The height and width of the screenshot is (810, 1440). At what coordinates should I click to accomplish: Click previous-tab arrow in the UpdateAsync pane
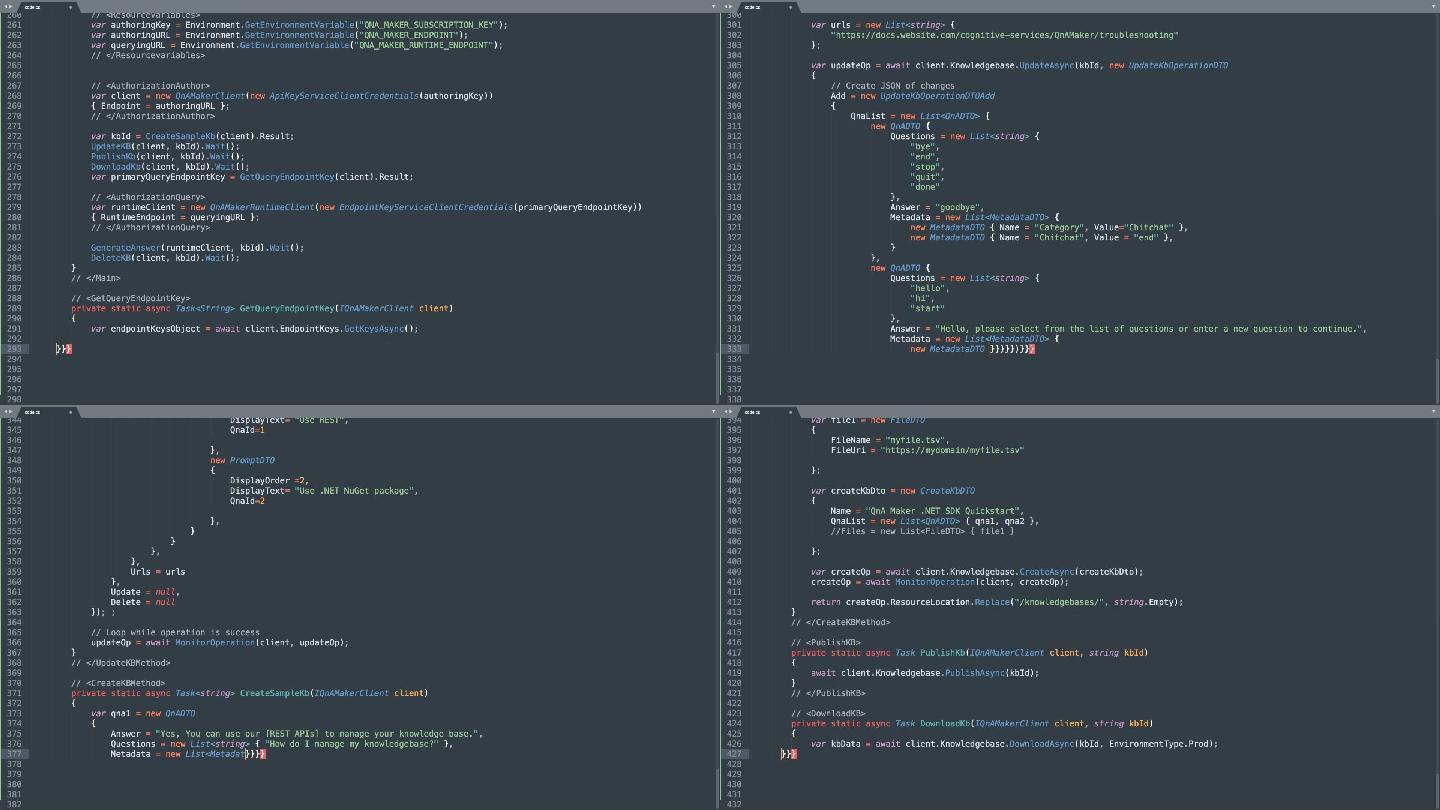point(726,6)
